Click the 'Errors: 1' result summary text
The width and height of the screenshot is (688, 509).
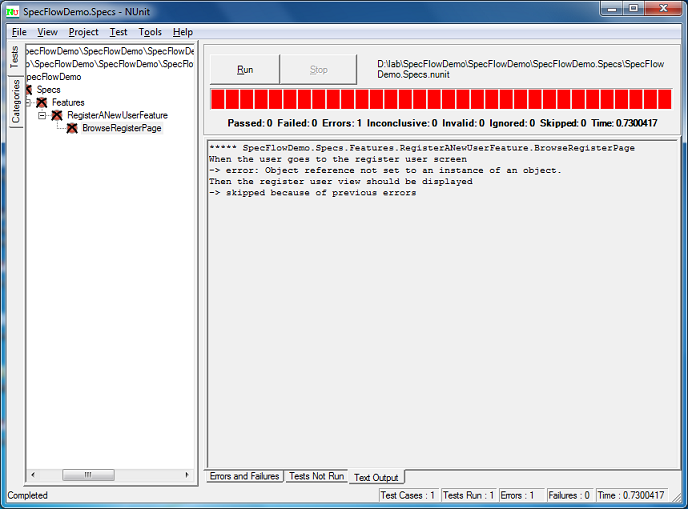pos(342,123)
